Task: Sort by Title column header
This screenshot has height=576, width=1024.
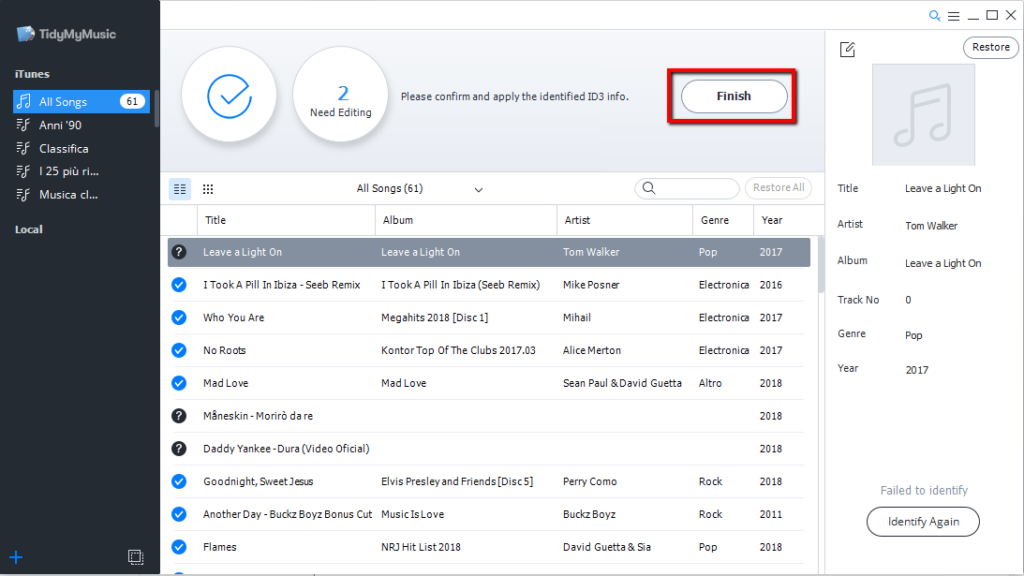Action: click(286, 220)
